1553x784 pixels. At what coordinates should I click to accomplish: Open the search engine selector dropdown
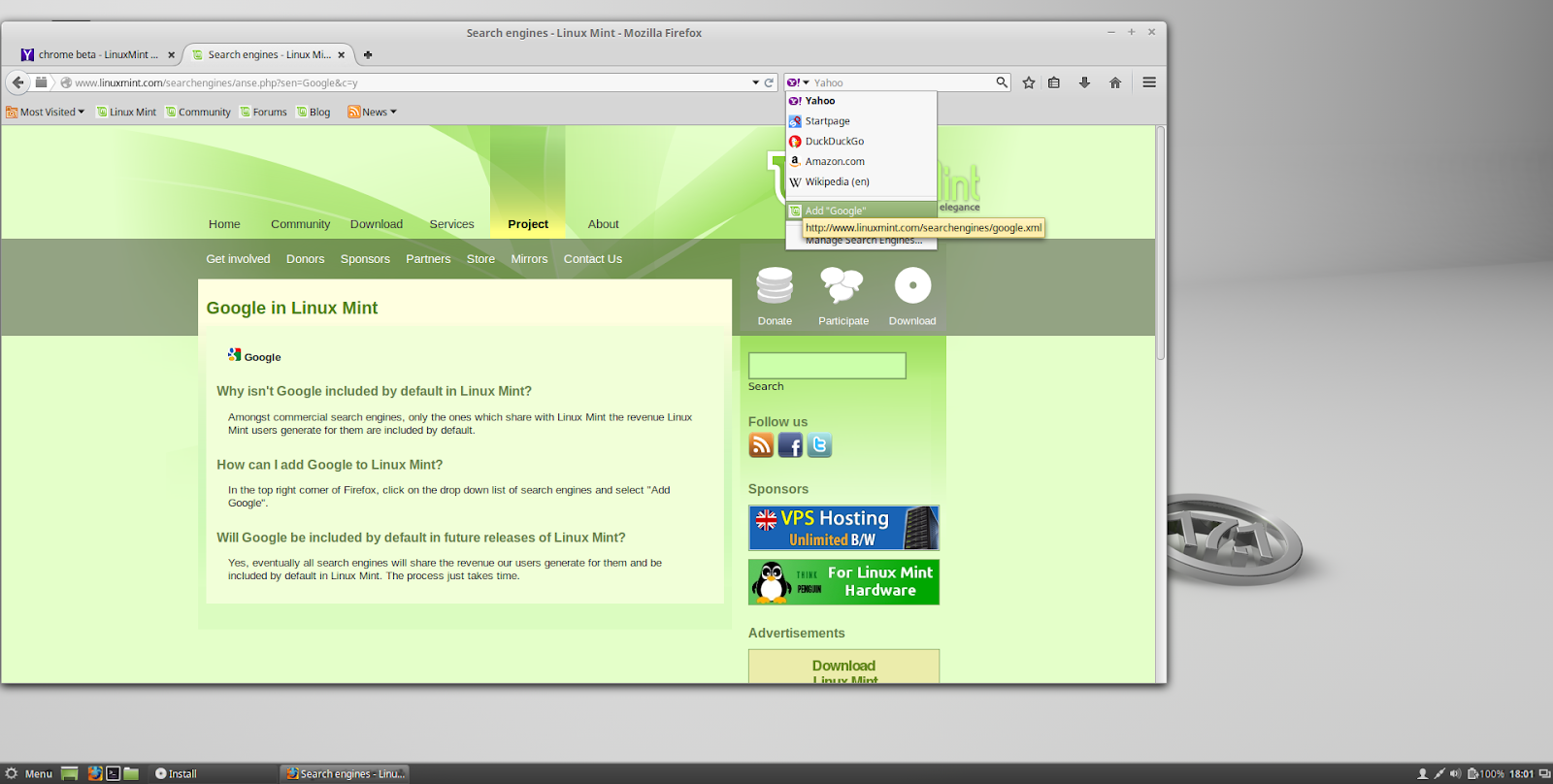[799, 82]
